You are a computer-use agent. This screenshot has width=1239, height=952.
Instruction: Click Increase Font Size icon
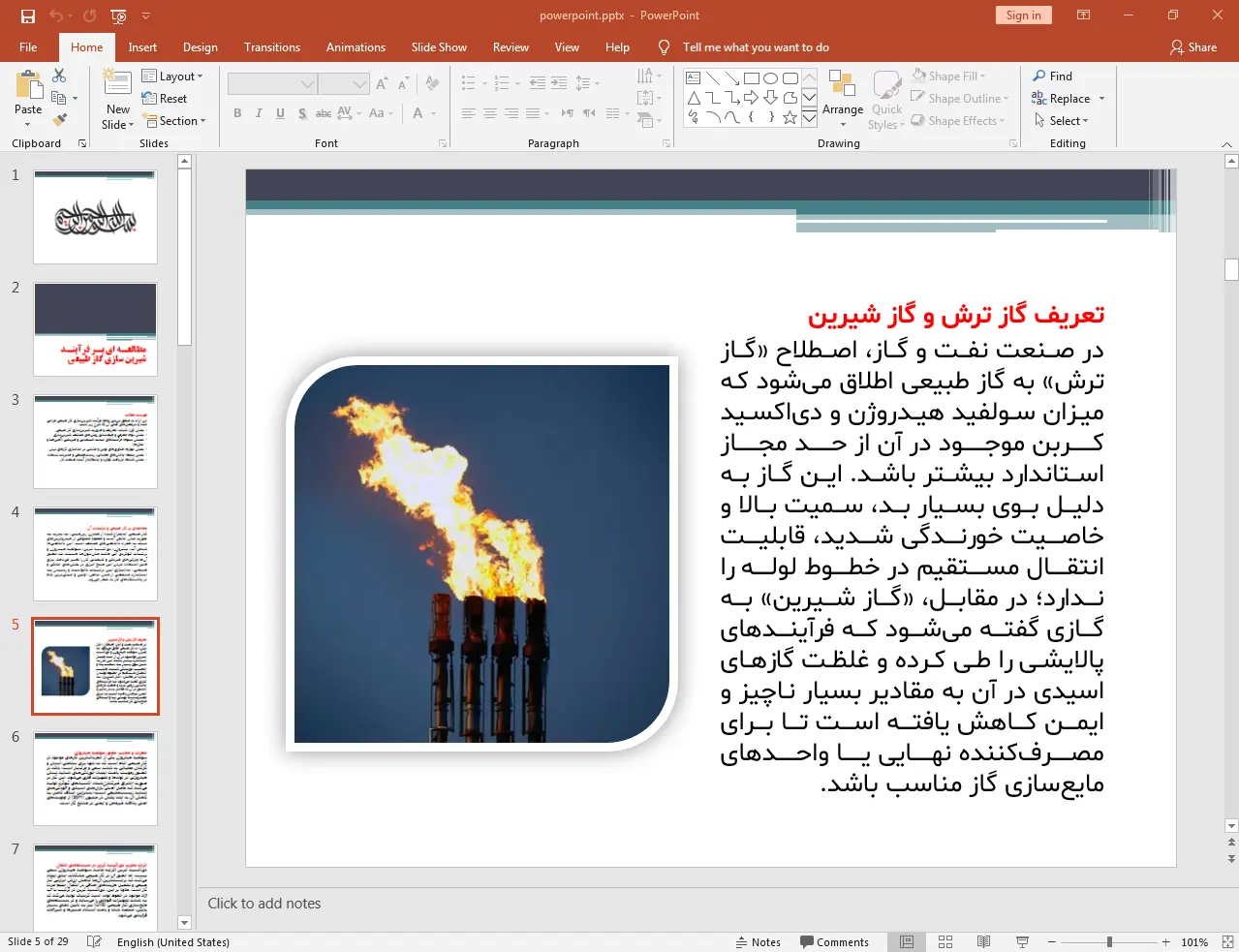tap(382, 84)
